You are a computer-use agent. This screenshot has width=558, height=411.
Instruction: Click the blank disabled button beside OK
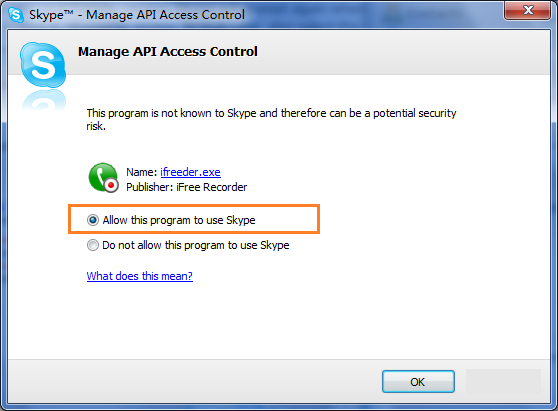point(503,381)
